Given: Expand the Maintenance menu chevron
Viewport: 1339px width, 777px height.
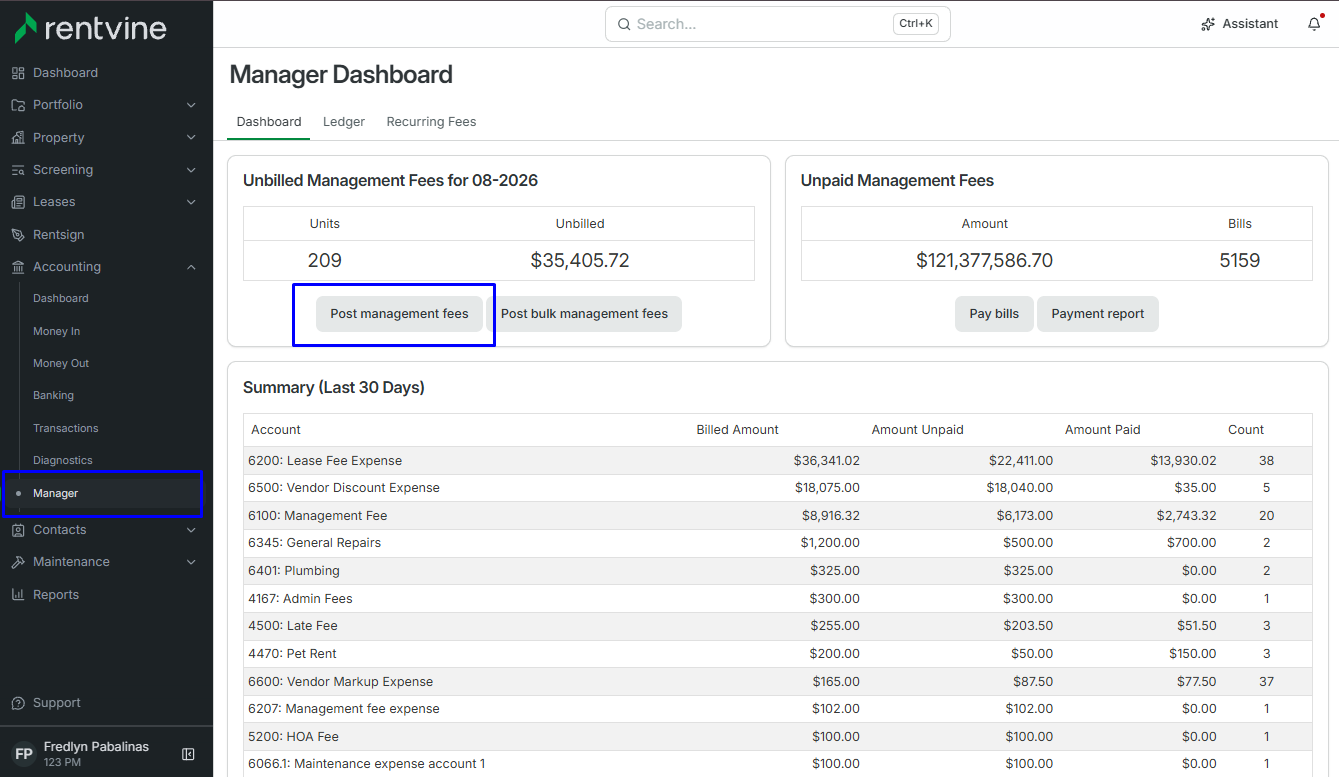Looking at the screenshot, I should (191, 562).
